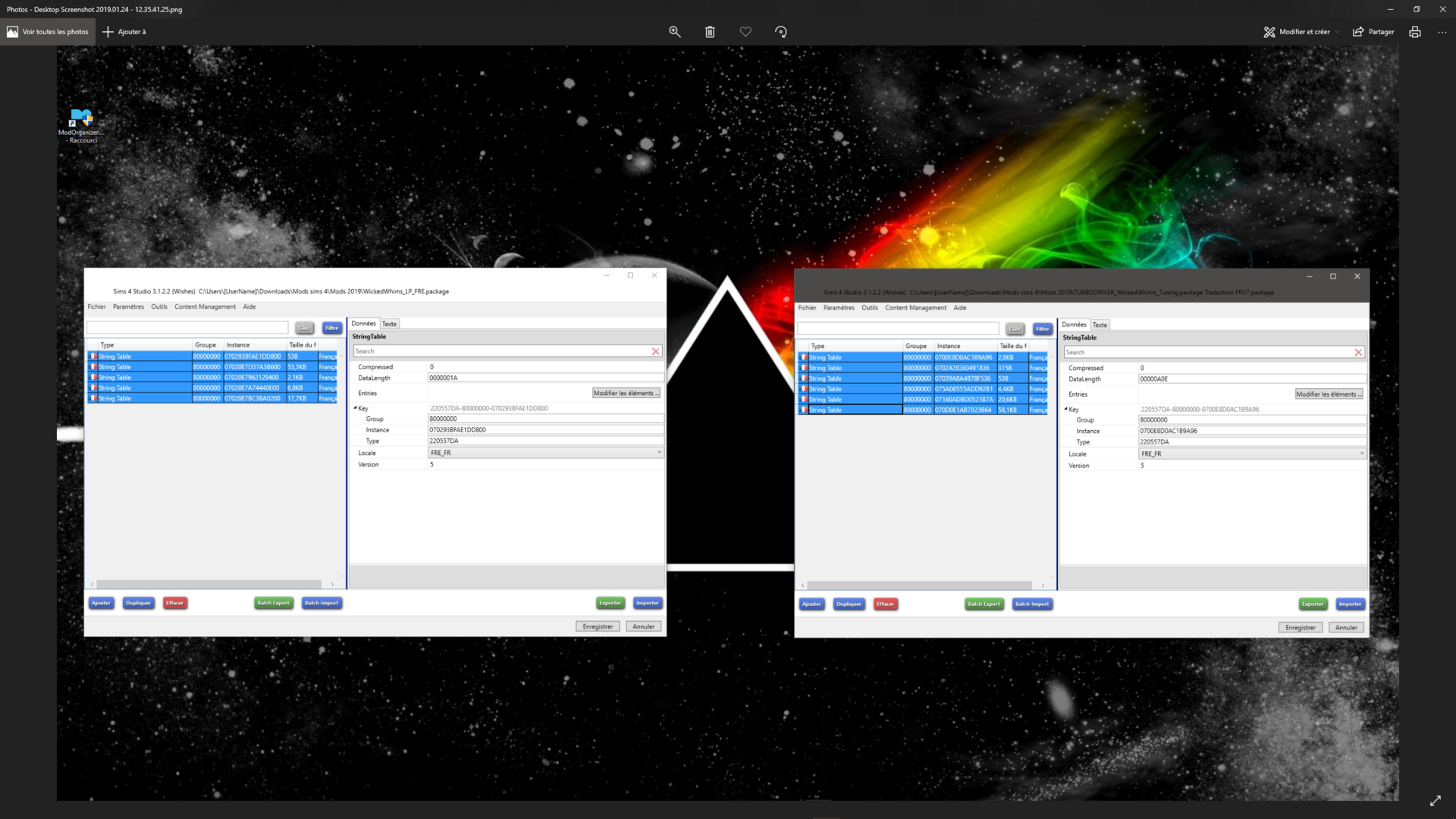
Task: Click the Photos print icon
Action: [1415, 32]
